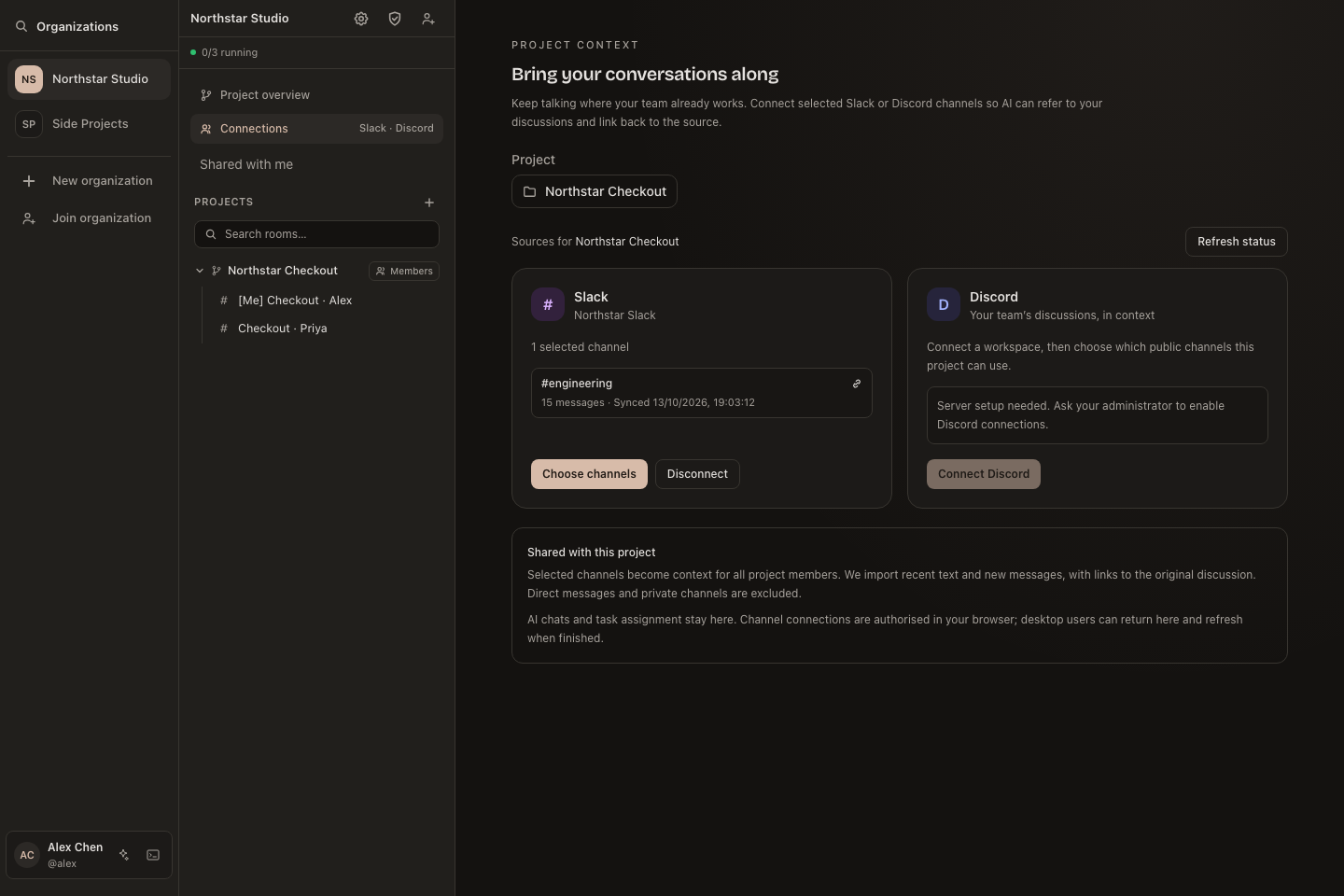Click the PROJECTS section label
1344x896 pixels.
[x=224, y=202]
